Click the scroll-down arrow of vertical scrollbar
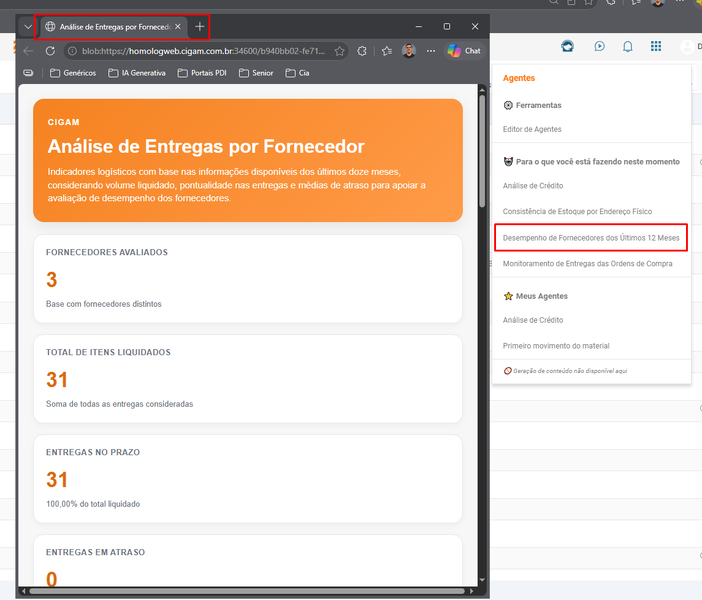 (482, 580)
